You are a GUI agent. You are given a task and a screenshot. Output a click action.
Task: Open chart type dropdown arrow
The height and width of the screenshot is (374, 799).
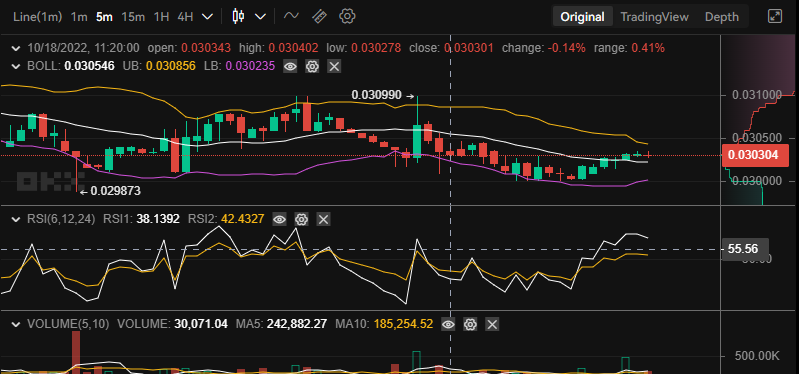pos(260,17)
